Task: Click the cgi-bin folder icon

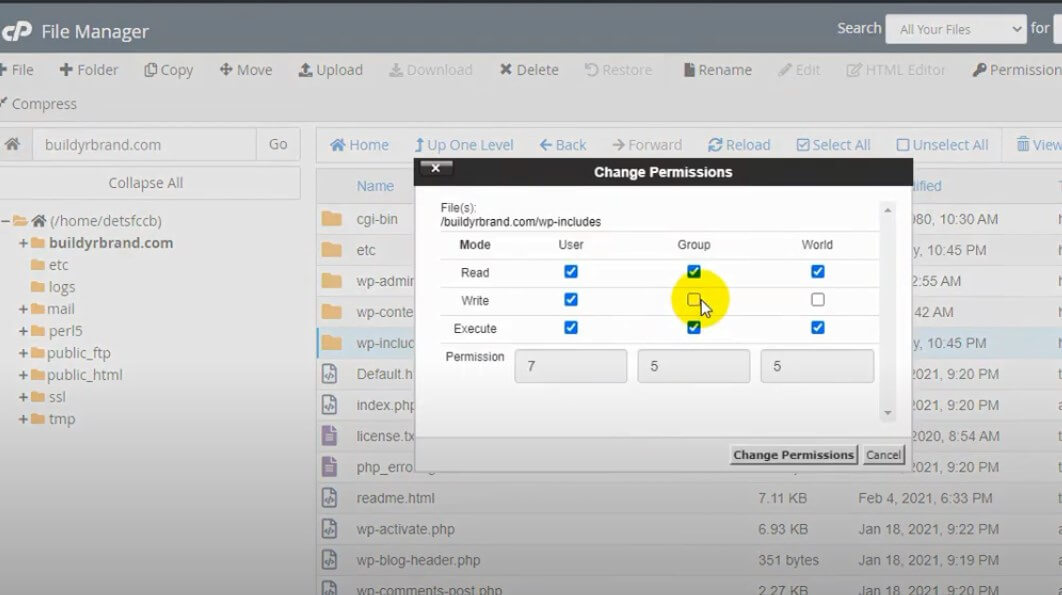Action: [331, 218]
